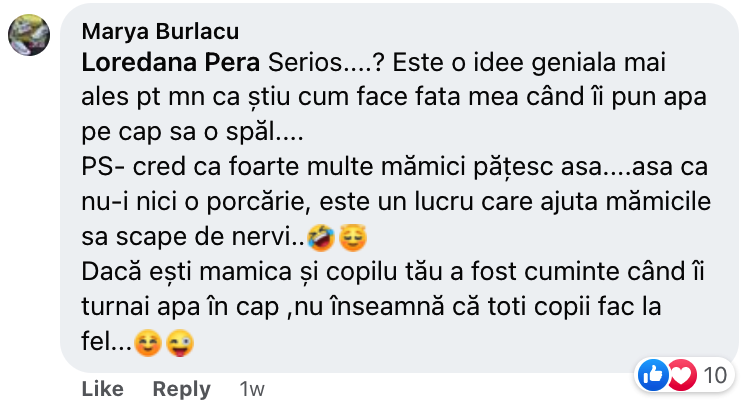Screen dimensions: 750x402
Task: Click the word 'porcărie' in the comment
Action: [270, 202]
